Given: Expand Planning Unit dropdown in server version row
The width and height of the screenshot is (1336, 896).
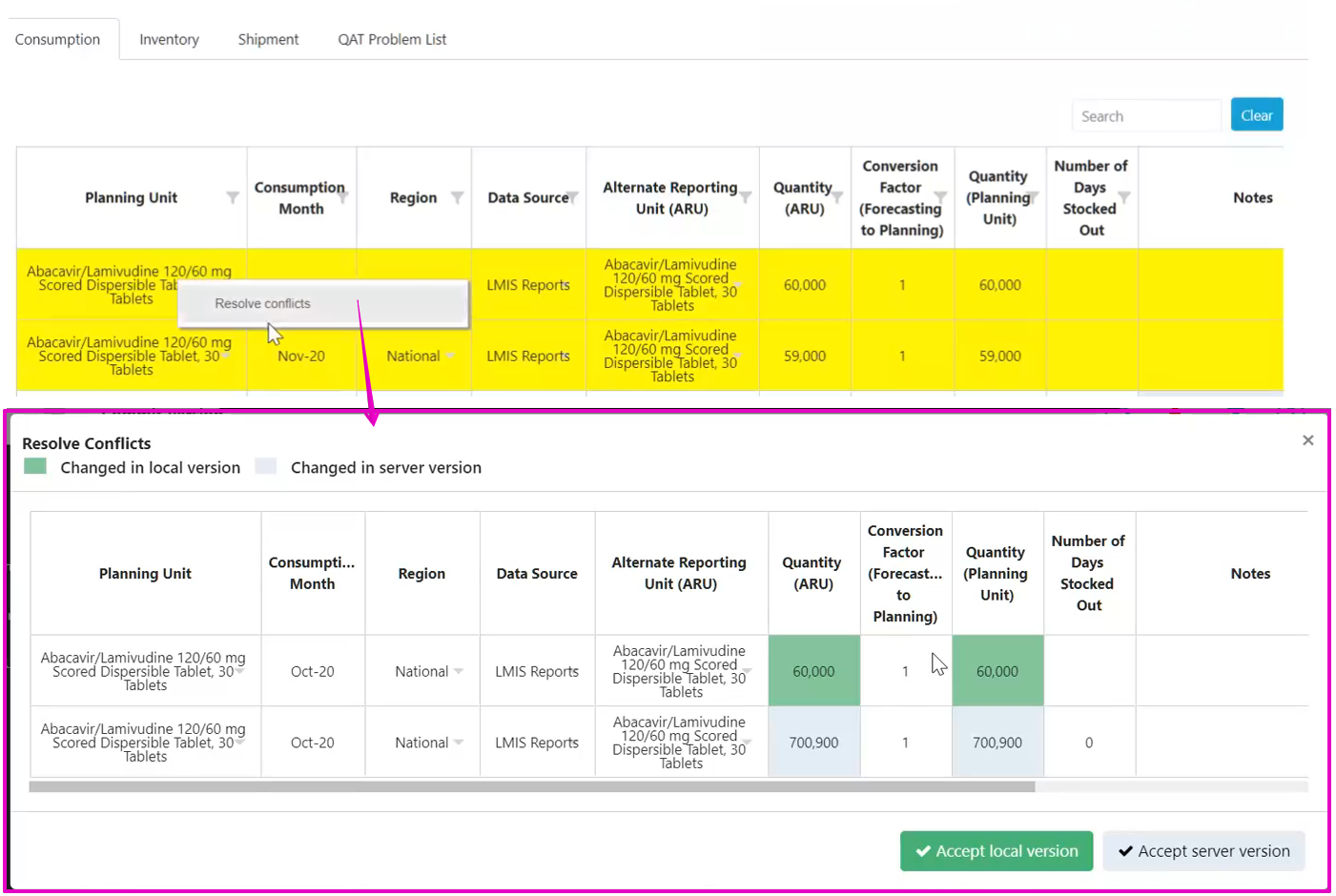Looking at the screenshot, I should tap(240, 743).
